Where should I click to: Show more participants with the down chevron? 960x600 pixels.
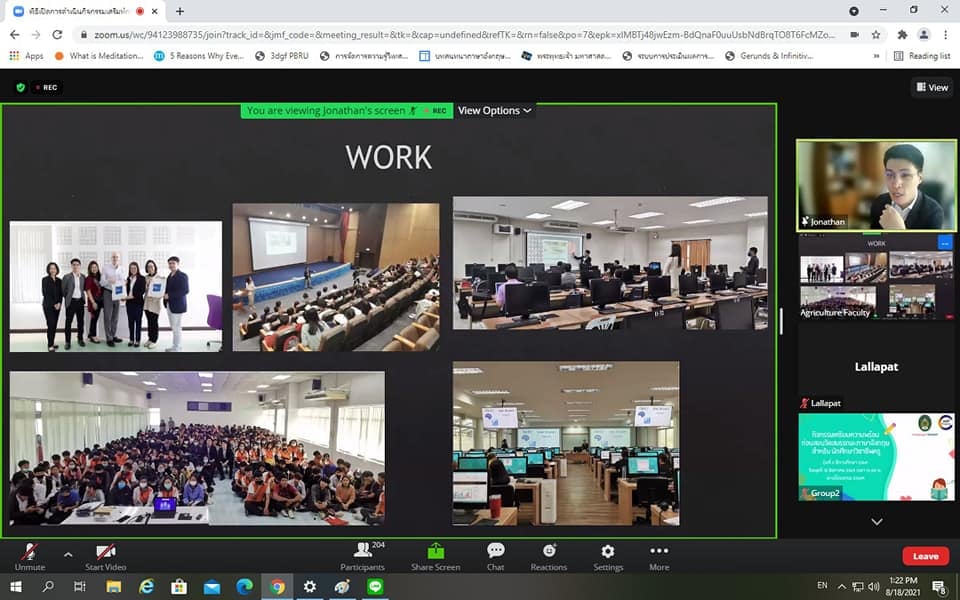point(877,522)
